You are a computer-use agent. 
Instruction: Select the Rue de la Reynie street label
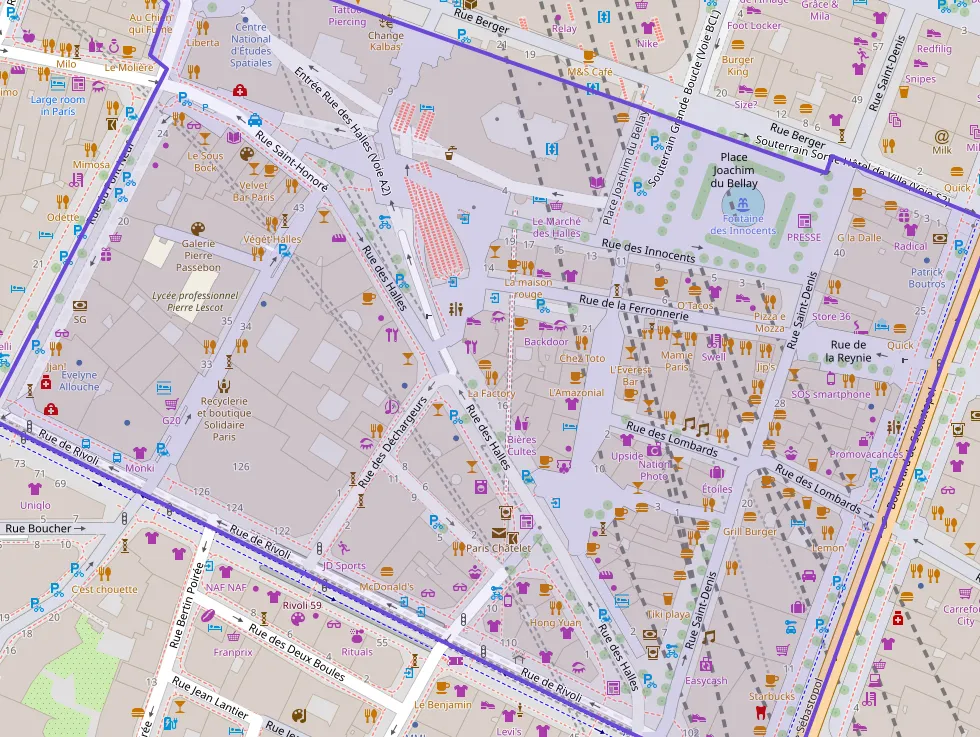pyautogui.click(x=849, y=350)
